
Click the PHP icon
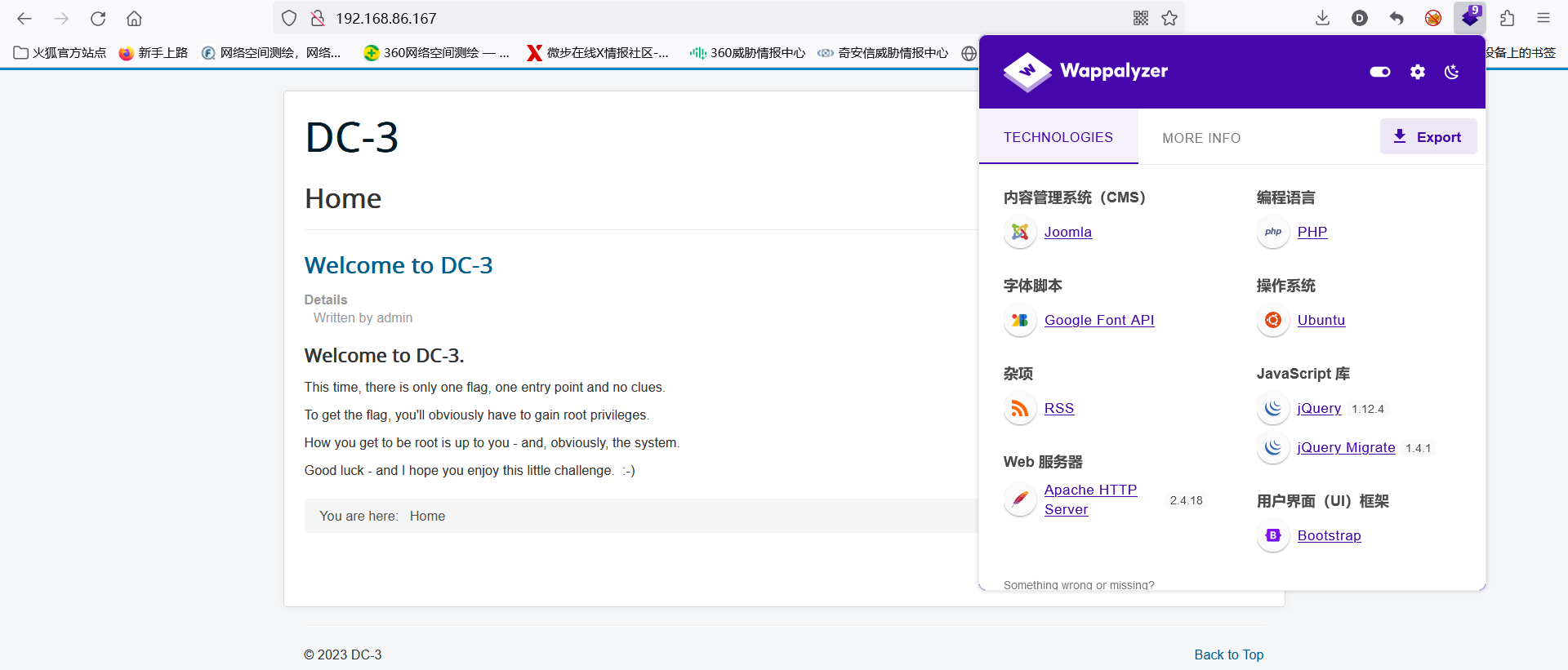click(1273, 232)
